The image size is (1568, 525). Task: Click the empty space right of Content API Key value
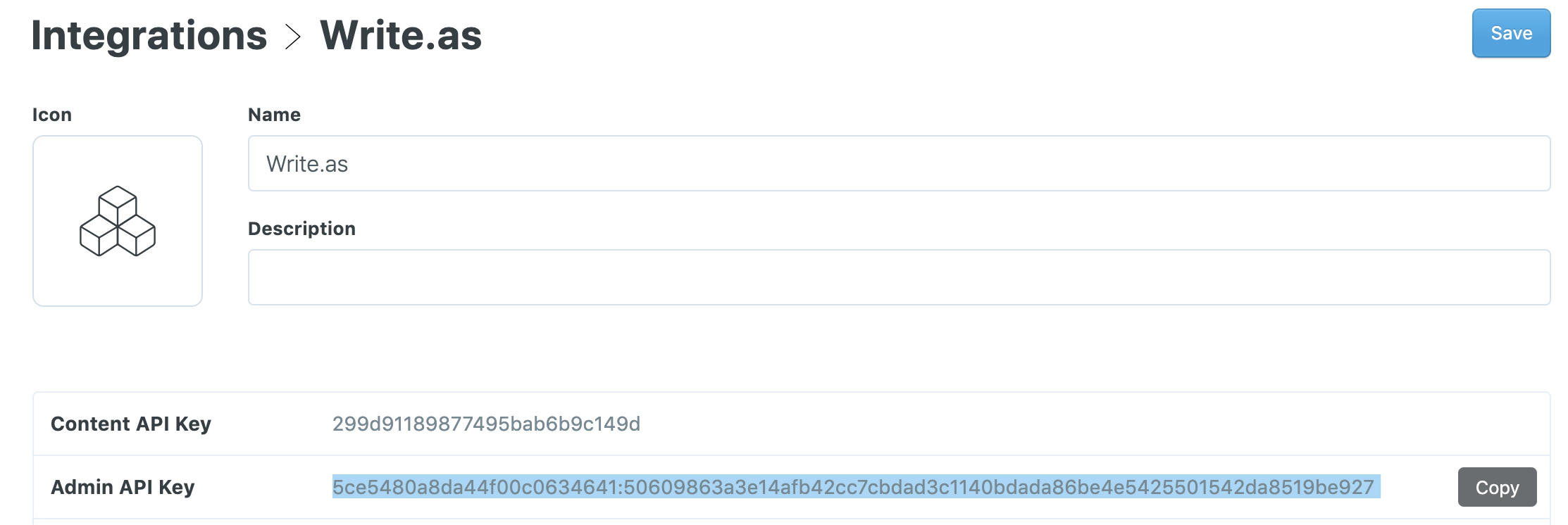(1057, 424)
